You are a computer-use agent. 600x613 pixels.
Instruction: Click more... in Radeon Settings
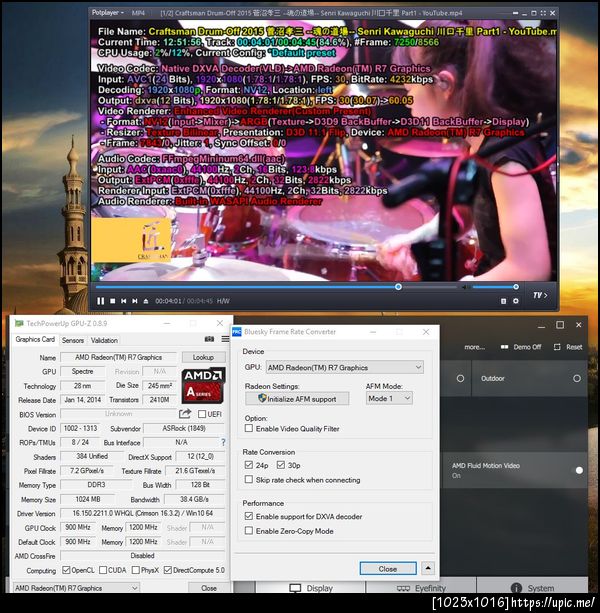pos(475,347)
